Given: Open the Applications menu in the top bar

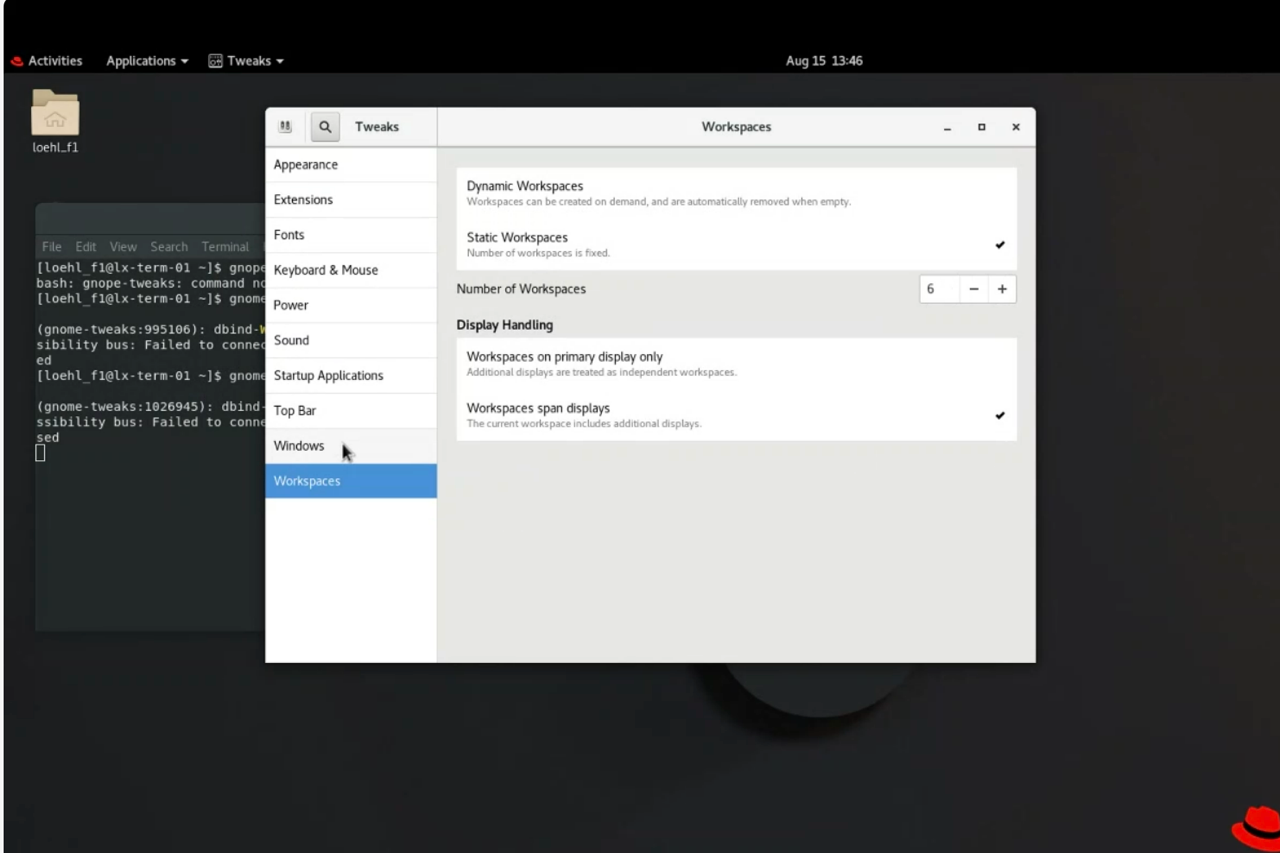Looking at the screenshot, I should tap(147, 61).
